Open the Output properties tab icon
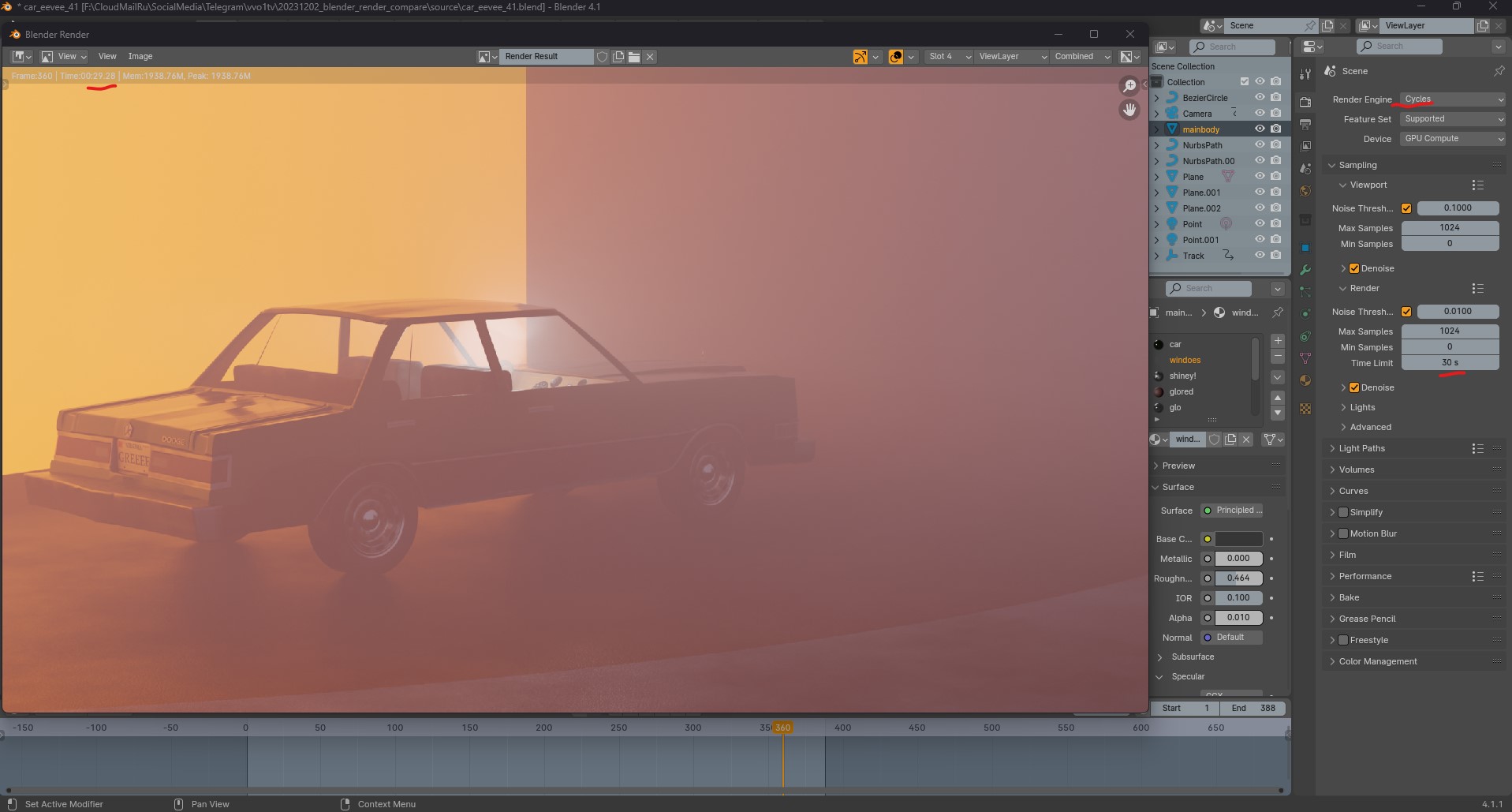Viewport: 1512px width, 812px height. [x=1305, y=124]
